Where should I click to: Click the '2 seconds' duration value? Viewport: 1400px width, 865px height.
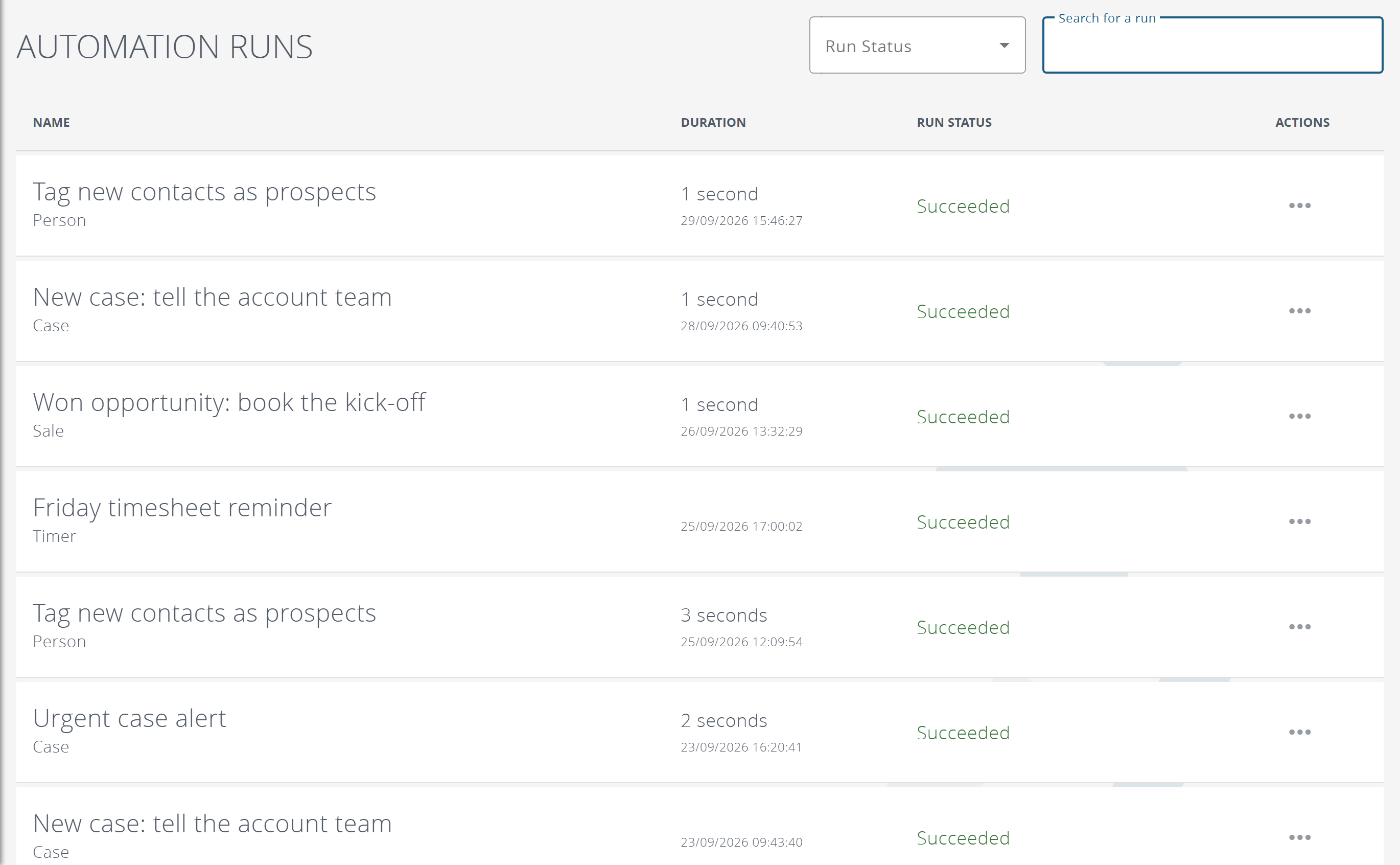point(724,720)
